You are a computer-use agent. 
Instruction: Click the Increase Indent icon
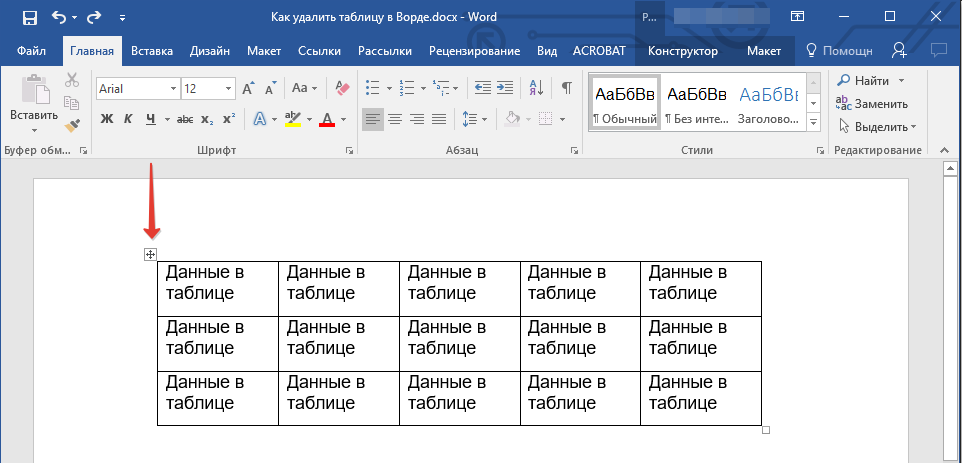[x=506, y=89]
